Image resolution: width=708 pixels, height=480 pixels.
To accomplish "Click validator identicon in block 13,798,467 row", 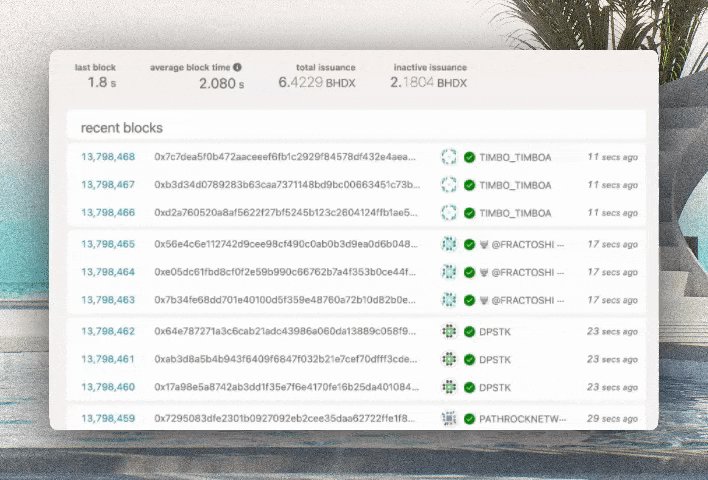I will [x=449, y=185].
